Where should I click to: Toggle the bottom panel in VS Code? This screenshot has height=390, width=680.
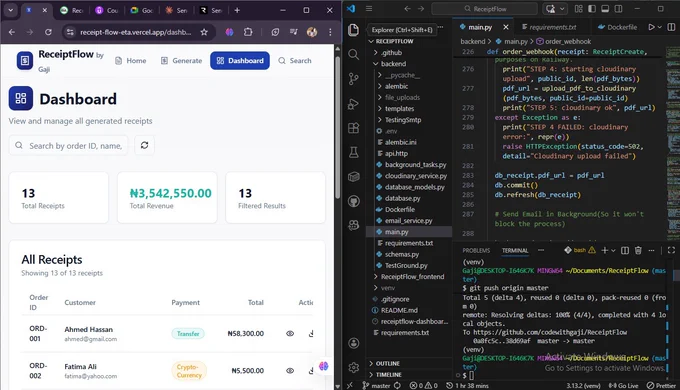point(605,9)
